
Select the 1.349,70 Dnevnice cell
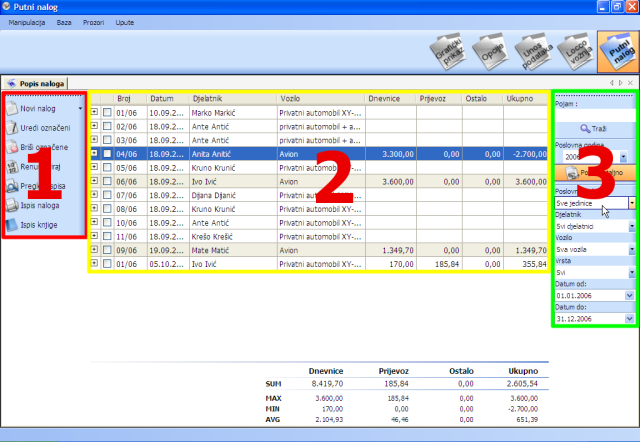point(391,250)
